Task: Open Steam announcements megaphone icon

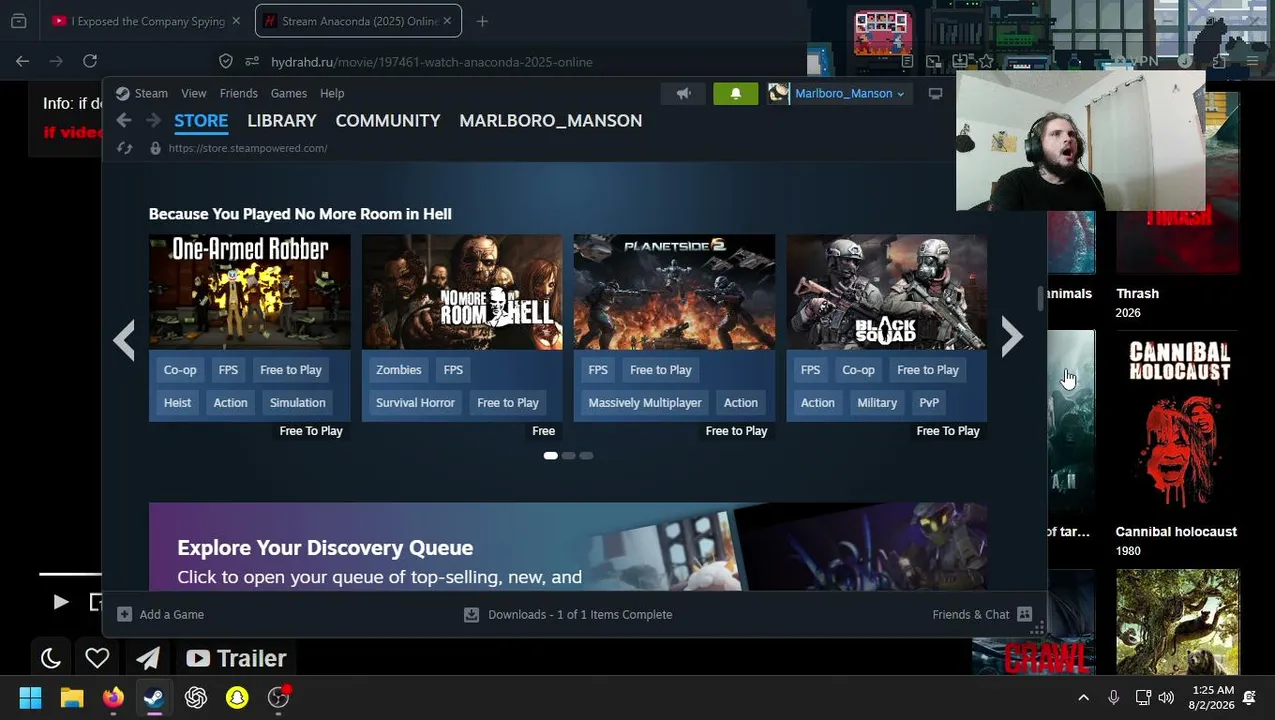Action: 683,93
